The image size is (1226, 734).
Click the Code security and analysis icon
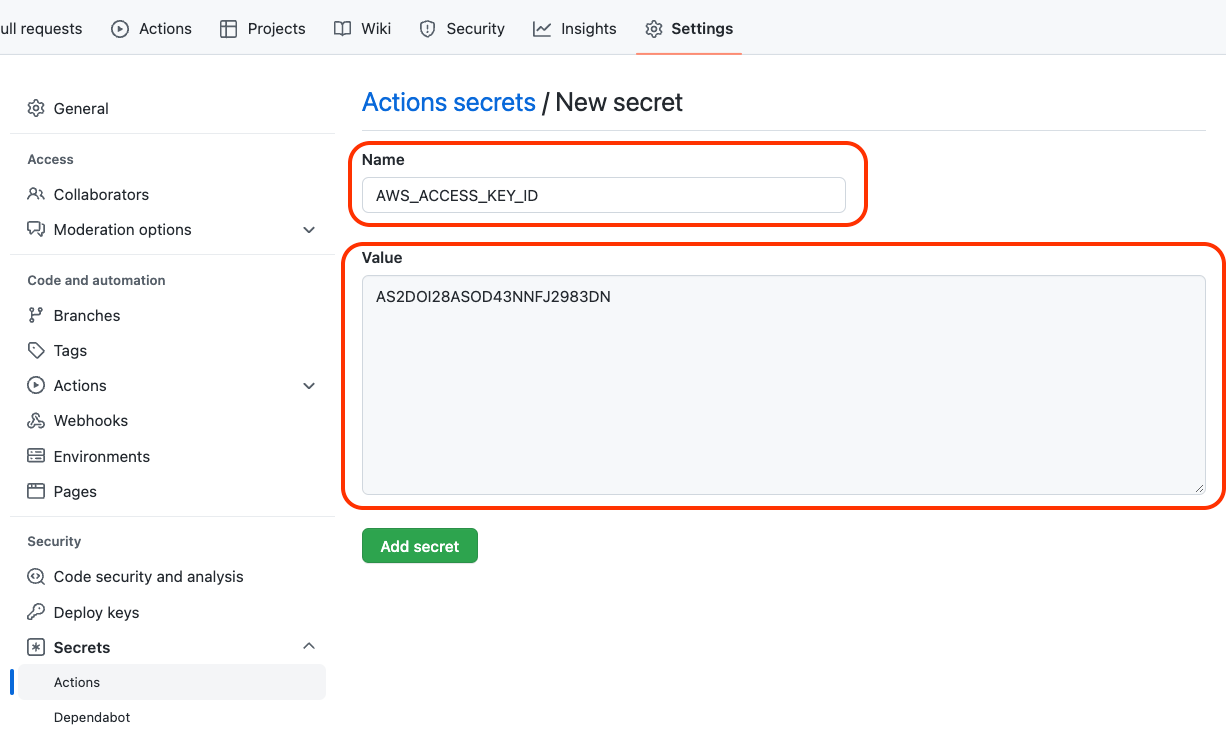(36, 576)
